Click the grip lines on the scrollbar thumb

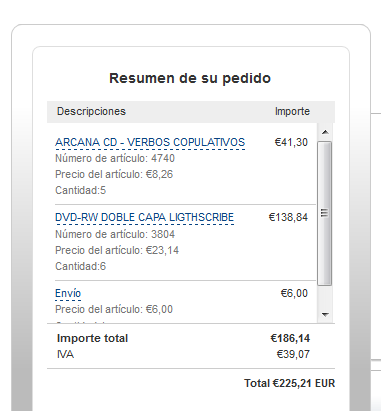click(325, 213)
